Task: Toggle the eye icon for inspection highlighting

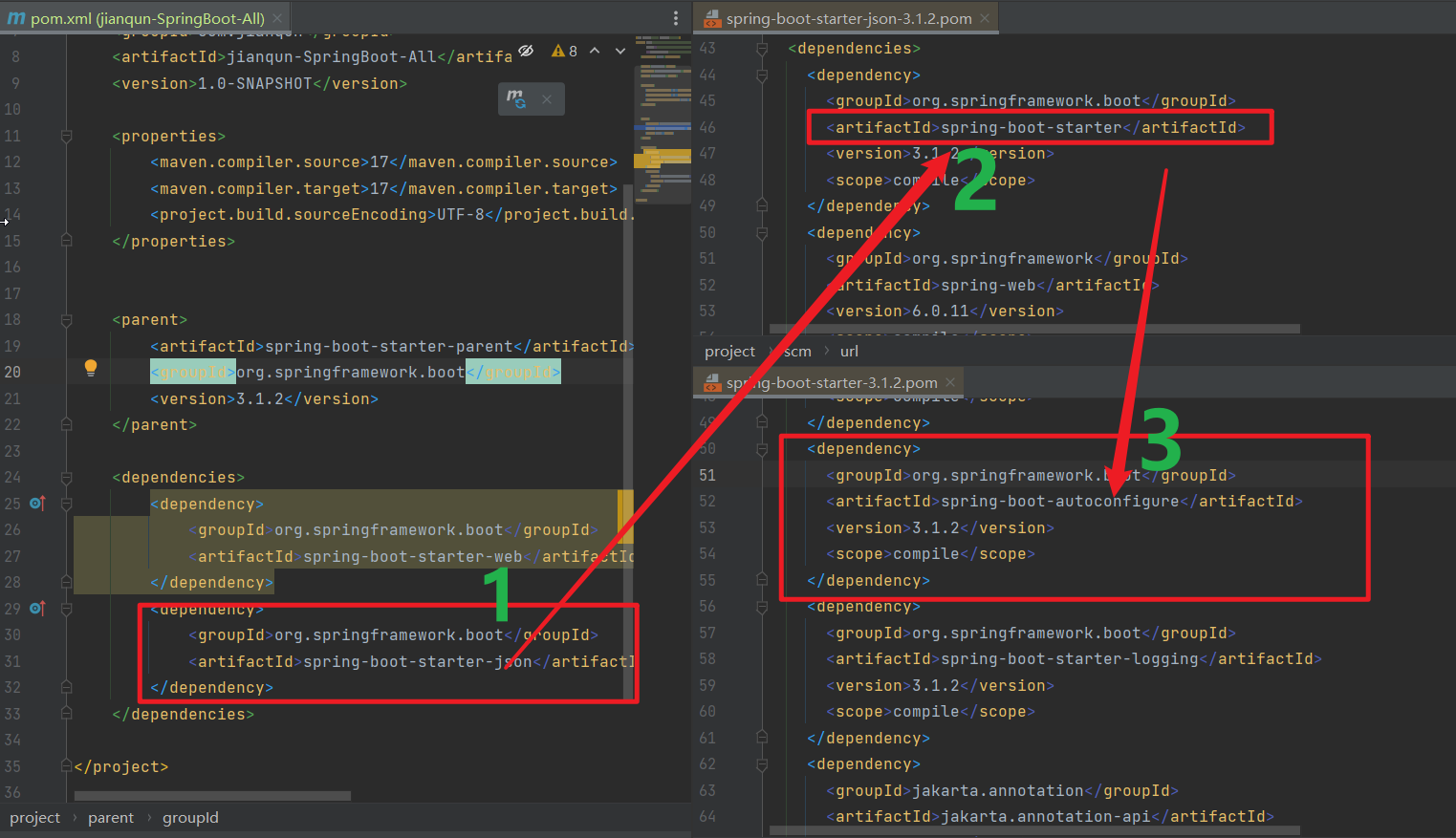Action: pos(526,51)
